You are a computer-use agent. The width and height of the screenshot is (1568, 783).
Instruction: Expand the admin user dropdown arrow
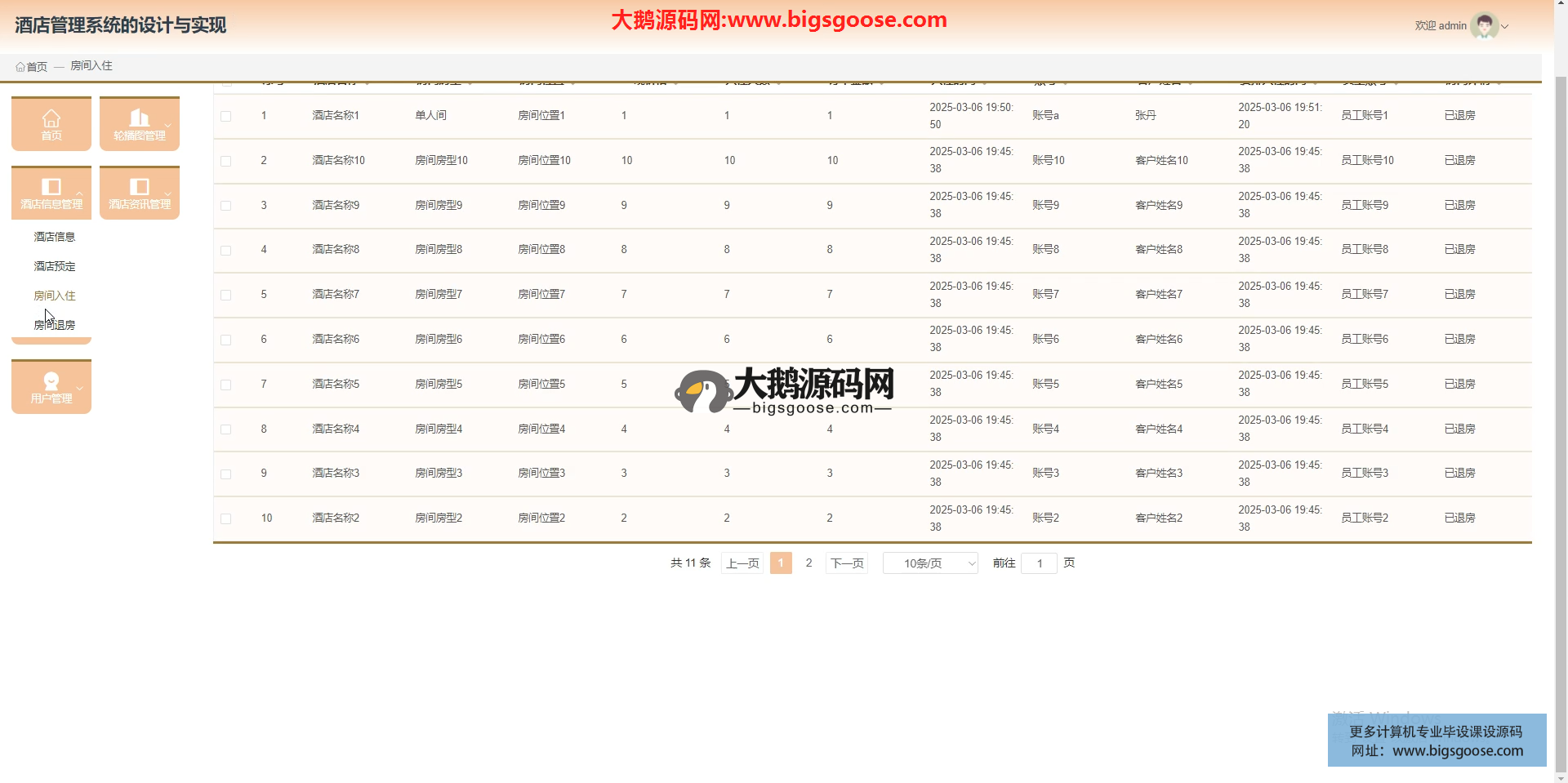[1505, 27]
